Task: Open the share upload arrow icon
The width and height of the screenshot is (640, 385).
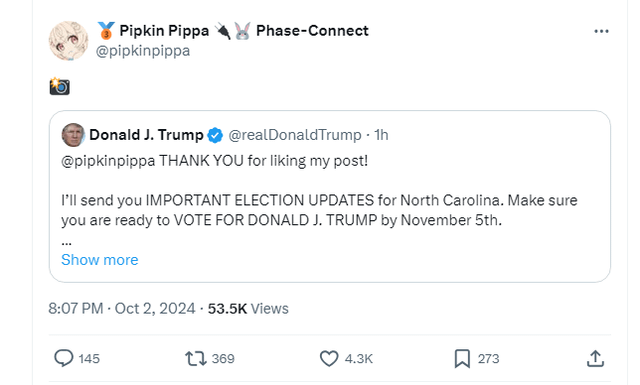Action: coord(595,358)
